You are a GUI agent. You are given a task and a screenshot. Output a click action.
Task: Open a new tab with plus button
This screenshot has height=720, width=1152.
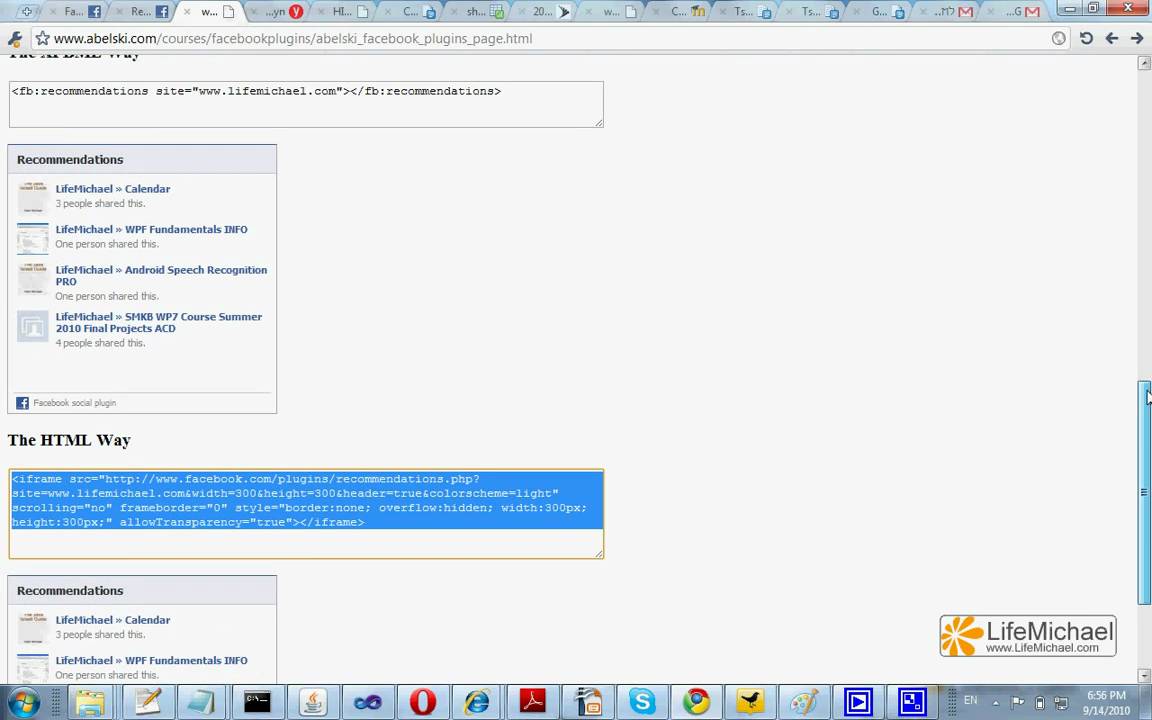(26, 11)
